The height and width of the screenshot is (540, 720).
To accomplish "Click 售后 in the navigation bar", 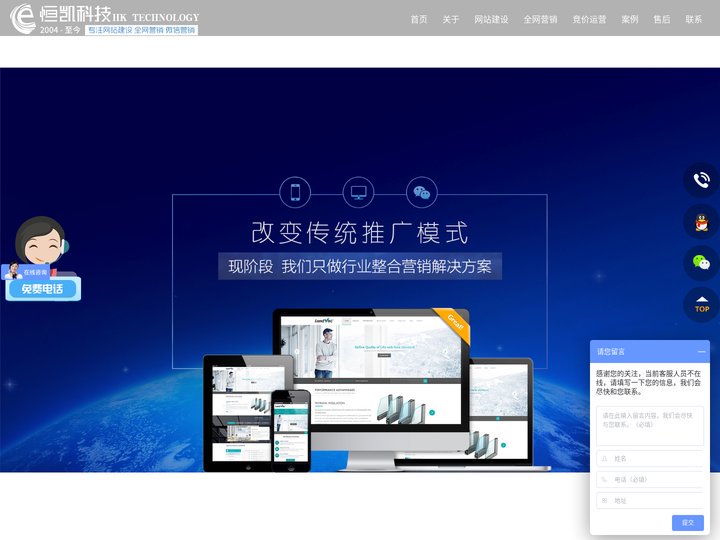I will click(662, 19).
